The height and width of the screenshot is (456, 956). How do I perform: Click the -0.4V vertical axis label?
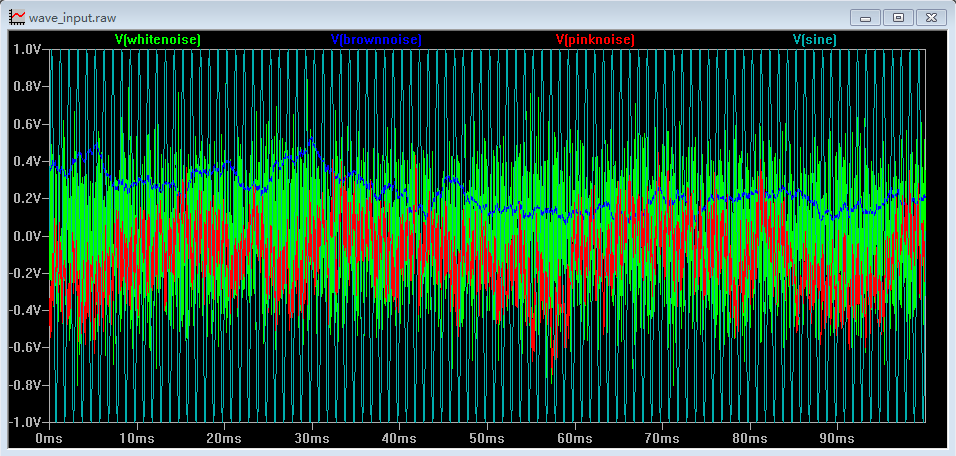coord(25,310)
